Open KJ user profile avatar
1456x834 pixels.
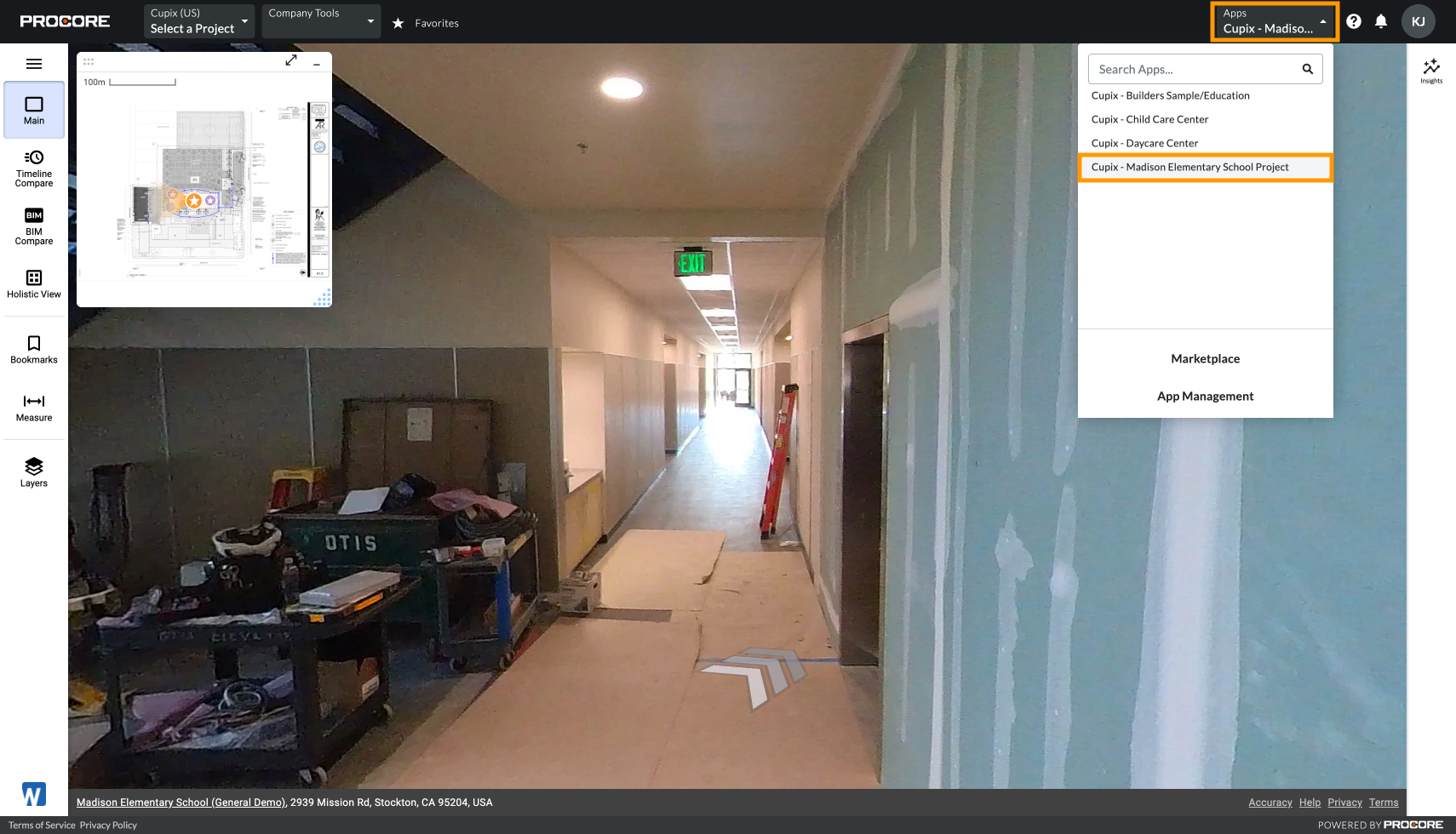click(x=1419, y=21)
